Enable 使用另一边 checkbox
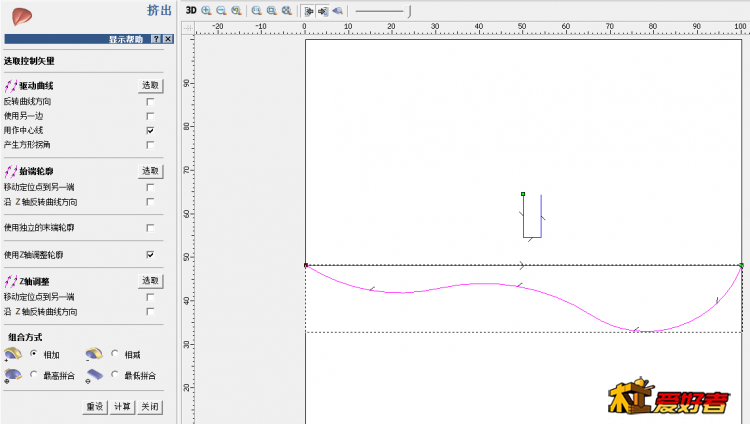Screen dimensions: 750x424 150,116
